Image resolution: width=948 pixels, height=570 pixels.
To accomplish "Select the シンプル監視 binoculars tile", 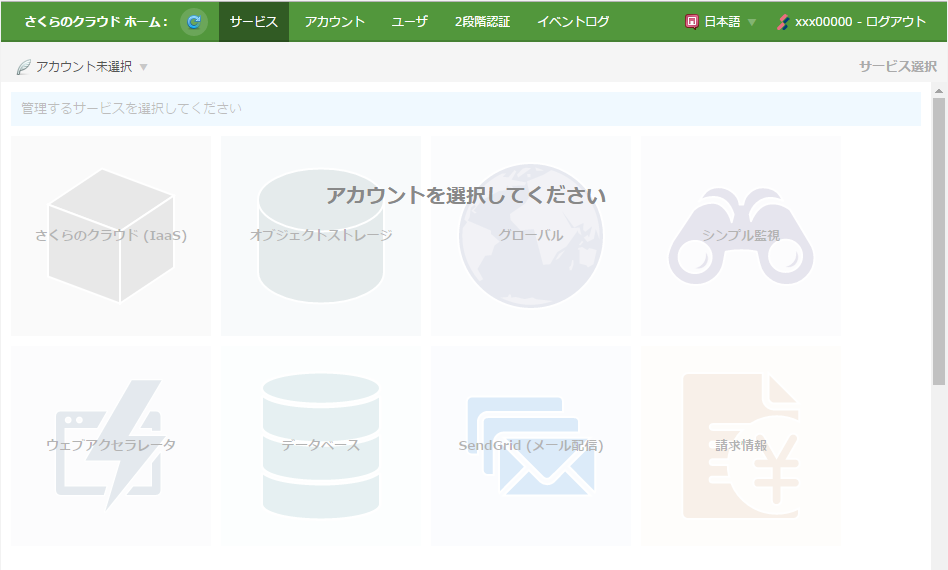I will point(741,236).
